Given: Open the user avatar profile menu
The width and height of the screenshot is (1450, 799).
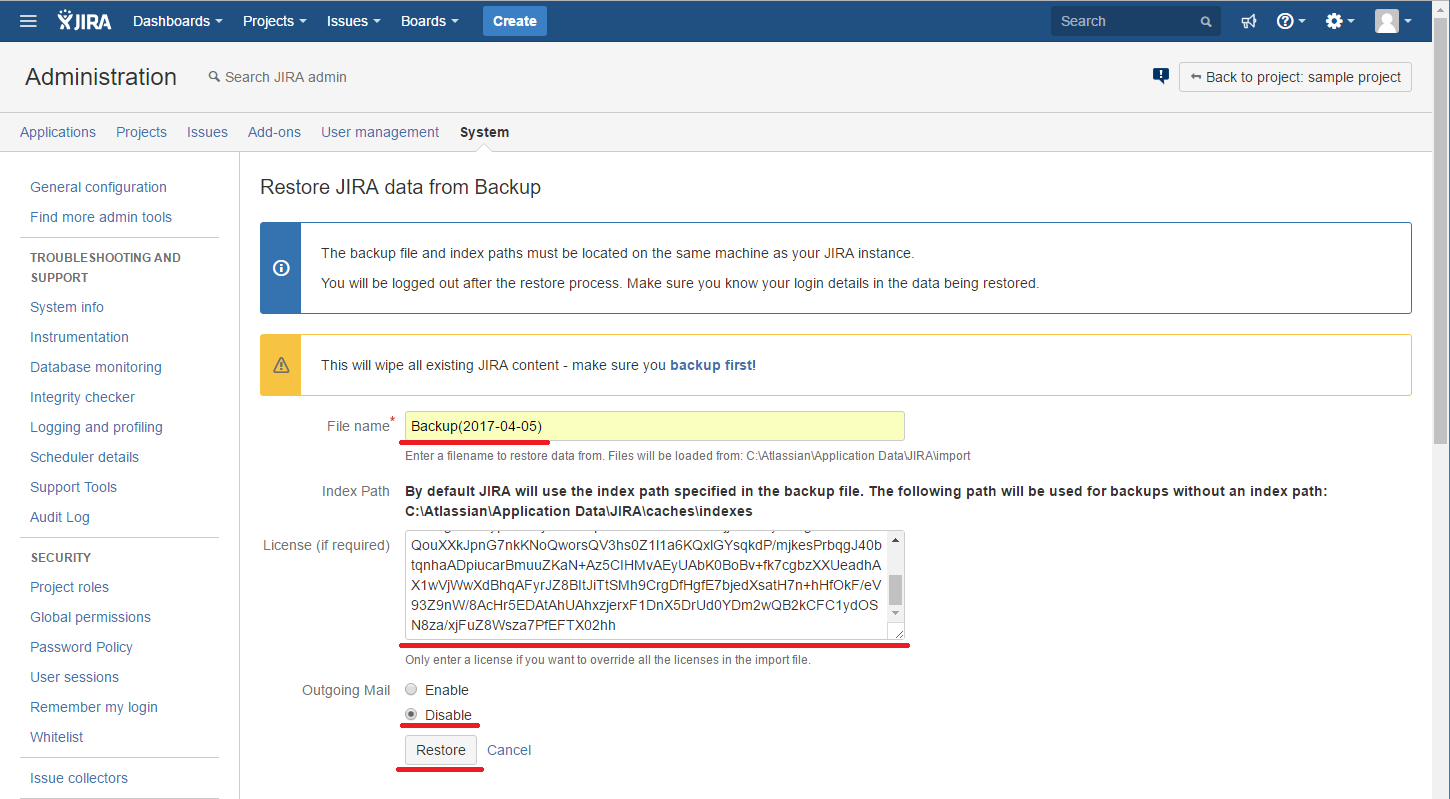Looking at the screenshot, I should [1393, 21].
